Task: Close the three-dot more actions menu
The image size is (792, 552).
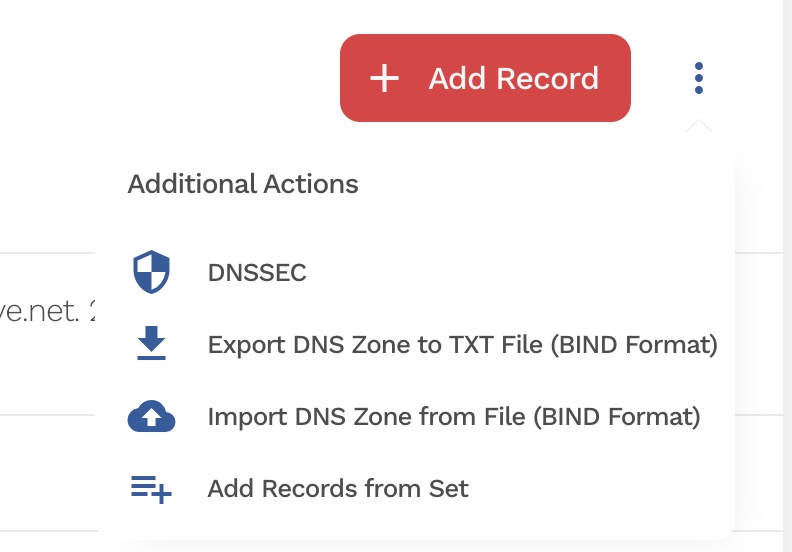Action: coord(699,78)
